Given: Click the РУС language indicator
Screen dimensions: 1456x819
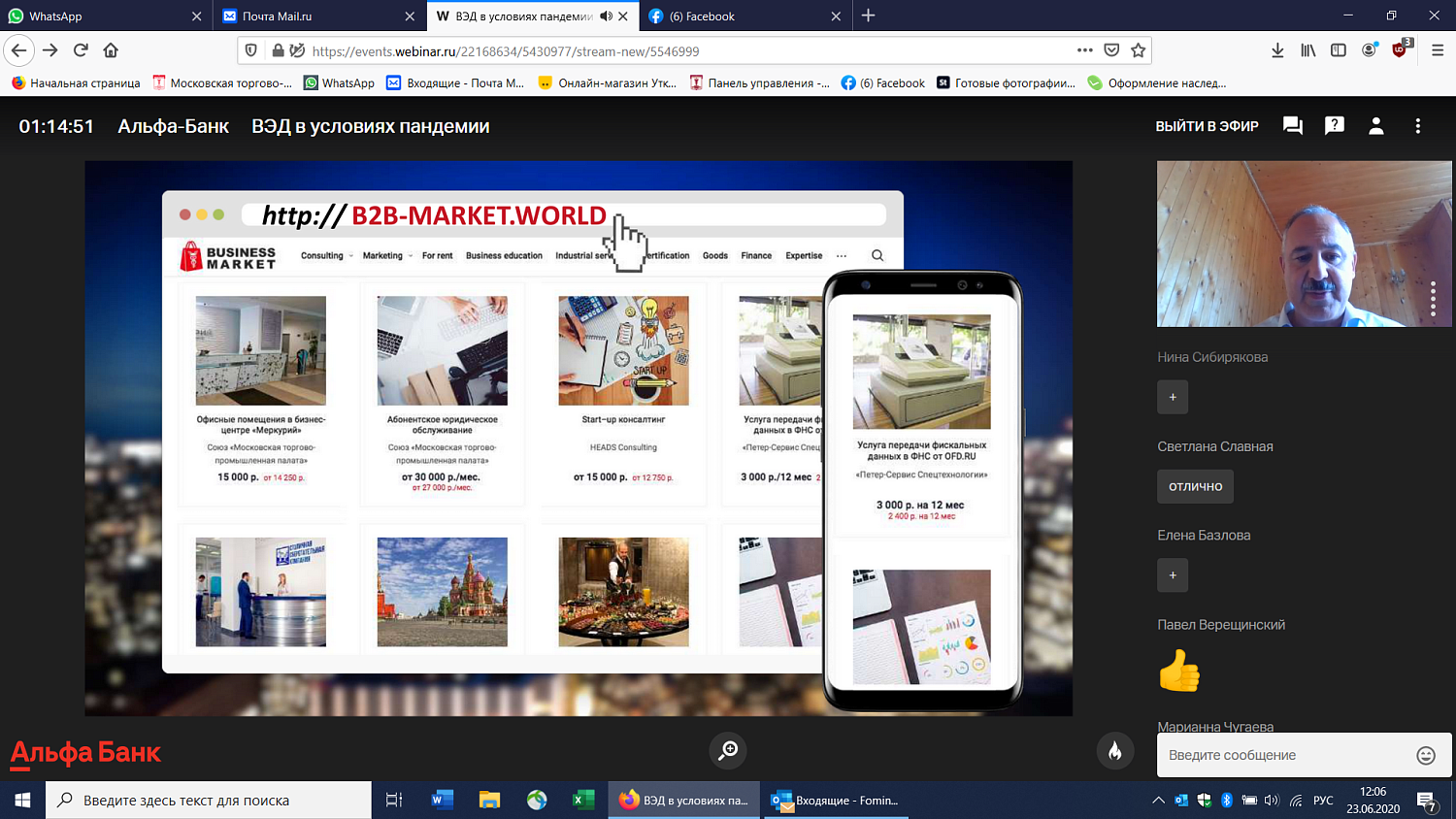Looking at the screenshot, I should click(x=1323, y=801).
